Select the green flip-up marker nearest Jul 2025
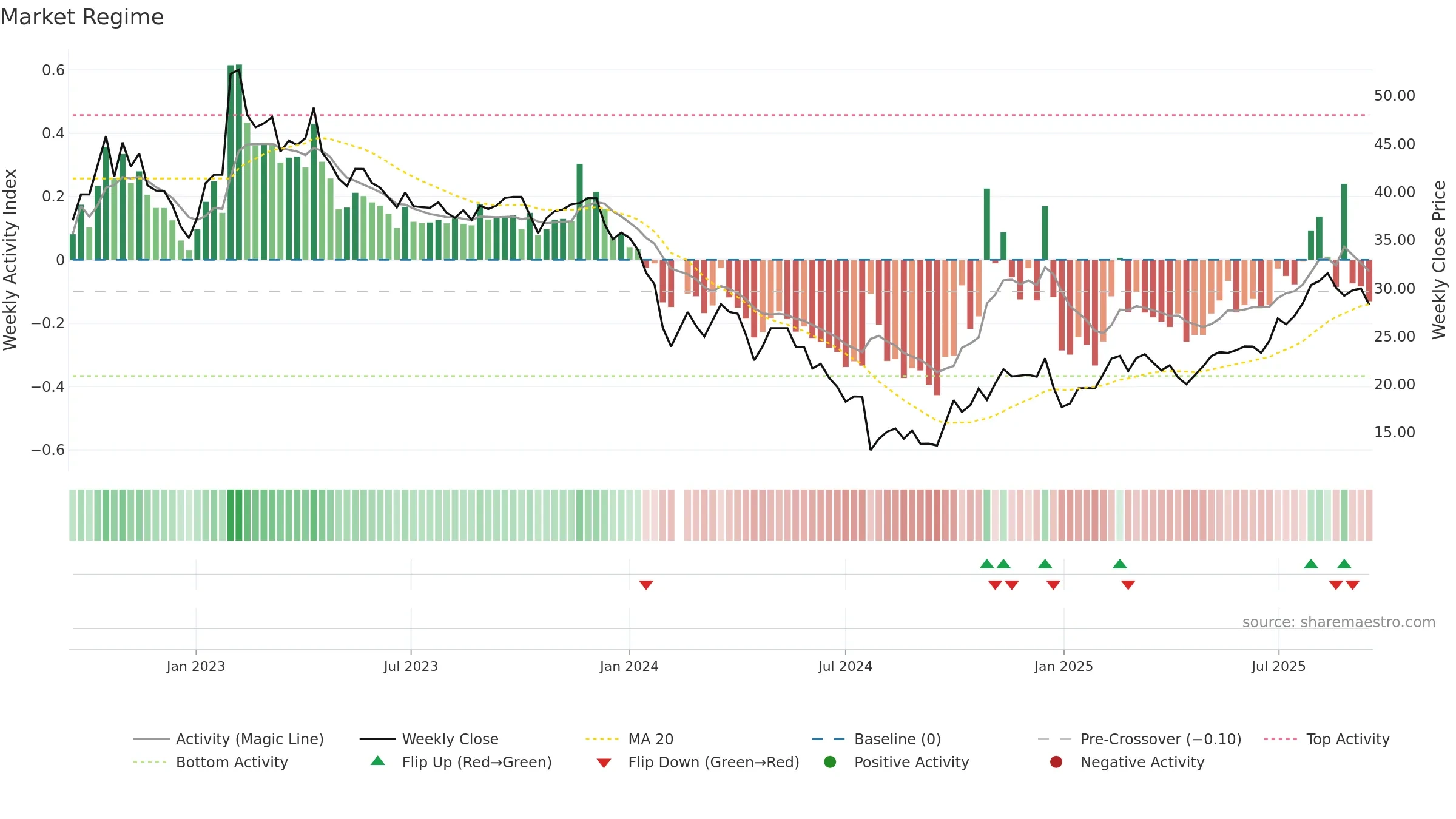 pos(1311,564)
